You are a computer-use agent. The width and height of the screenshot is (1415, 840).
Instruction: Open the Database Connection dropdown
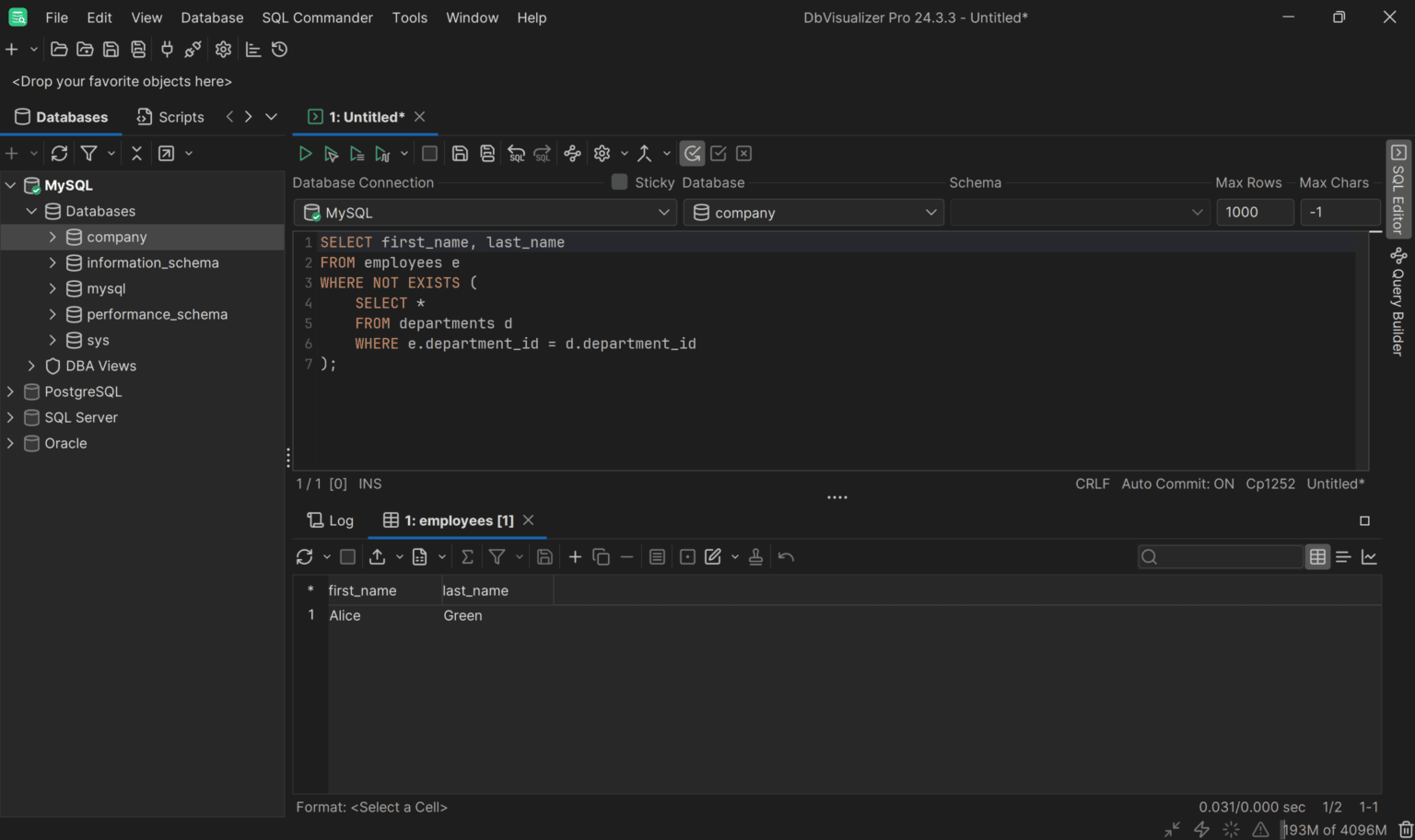coord(665,212)
